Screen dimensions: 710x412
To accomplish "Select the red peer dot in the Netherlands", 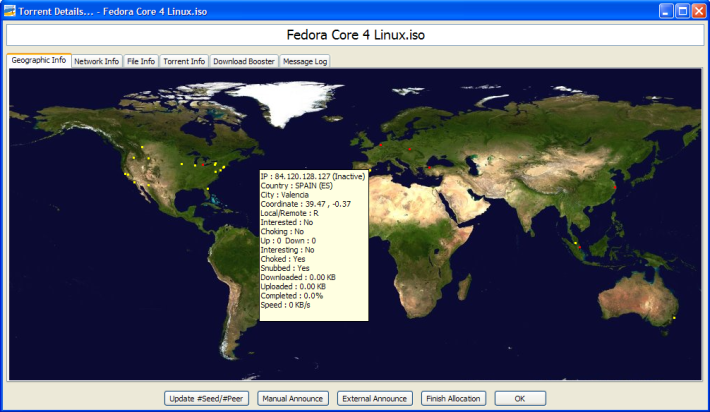I will 381,145.
